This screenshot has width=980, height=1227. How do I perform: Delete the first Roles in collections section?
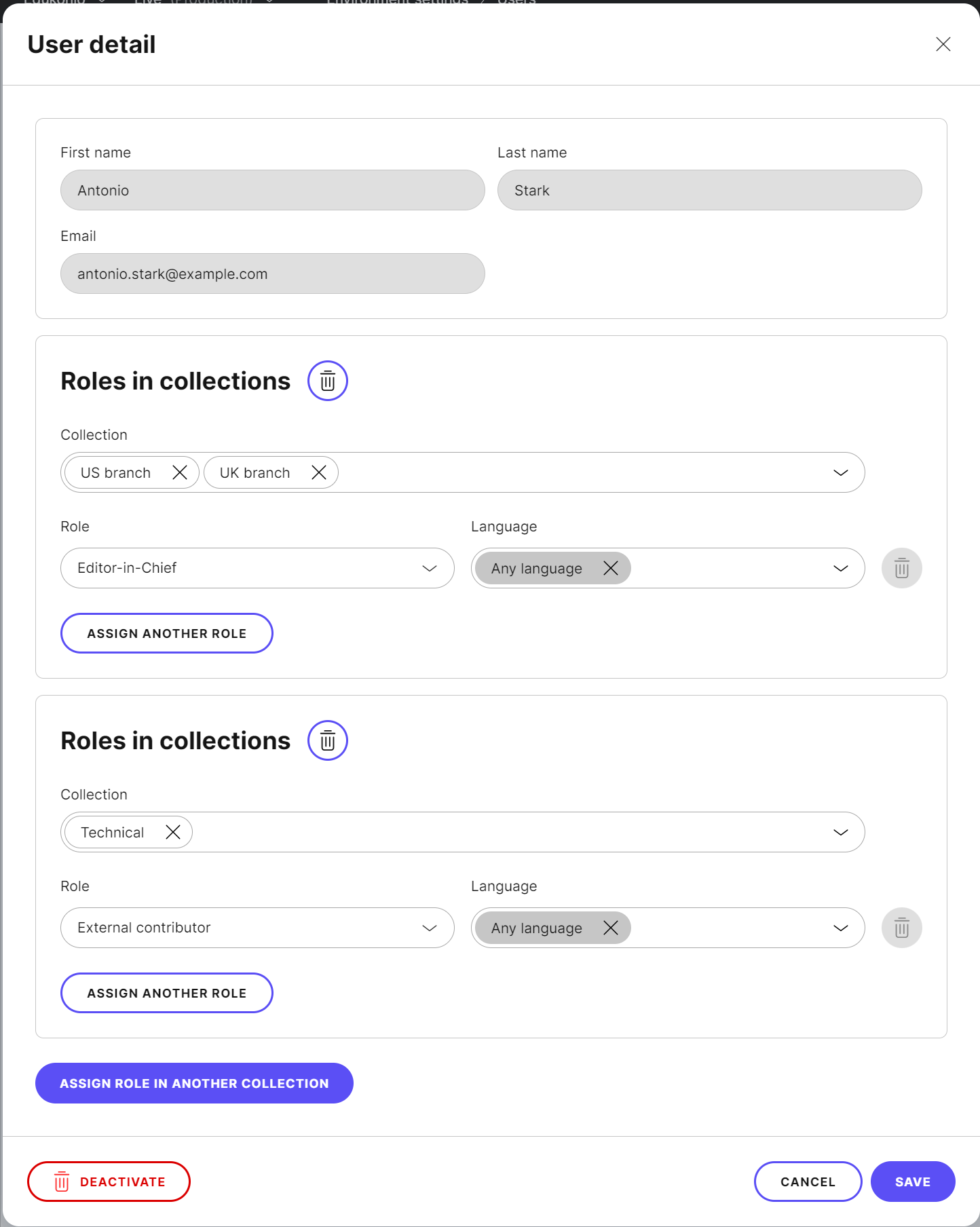[328, 381]
